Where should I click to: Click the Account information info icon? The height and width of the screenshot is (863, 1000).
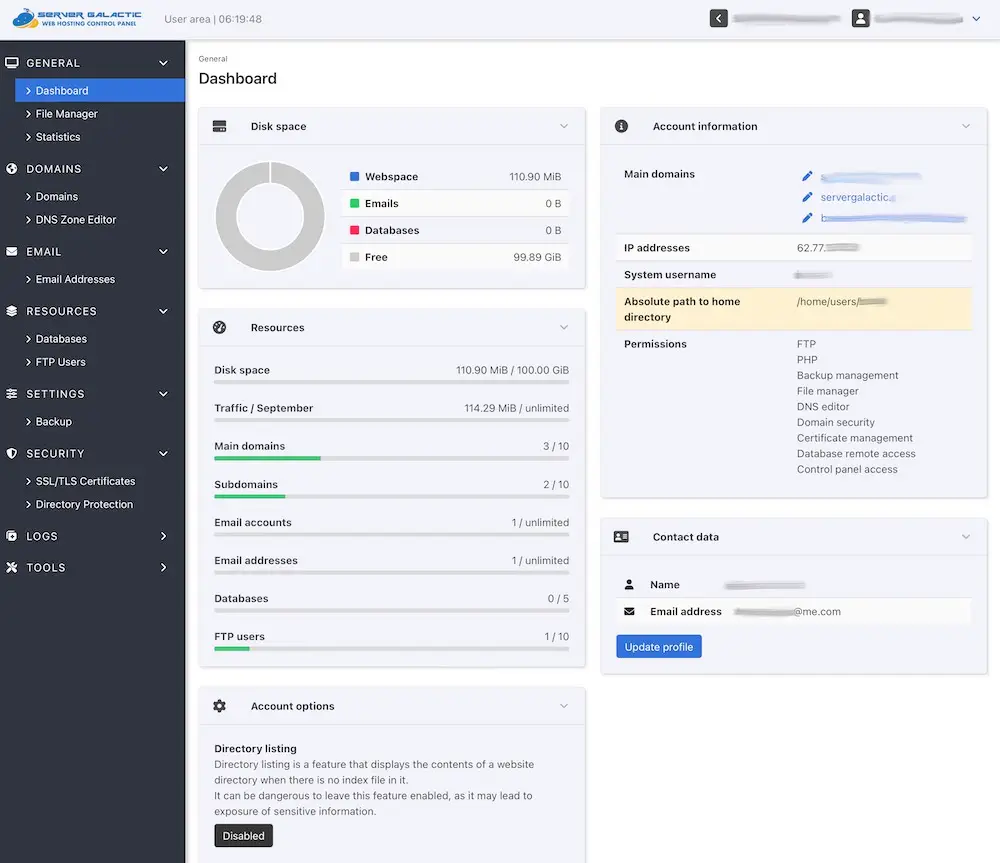pos(621,127)
